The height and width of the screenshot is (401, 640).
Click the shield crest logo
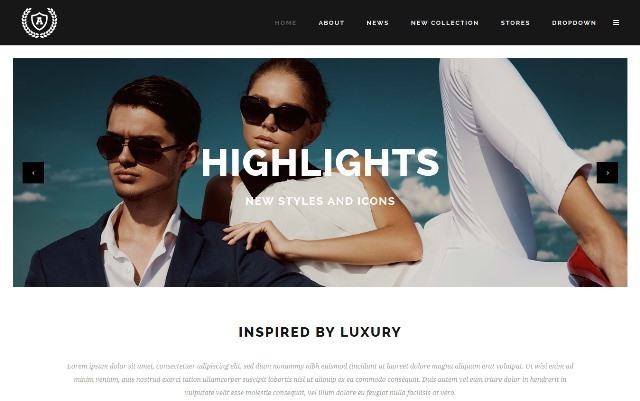[39, 22]
